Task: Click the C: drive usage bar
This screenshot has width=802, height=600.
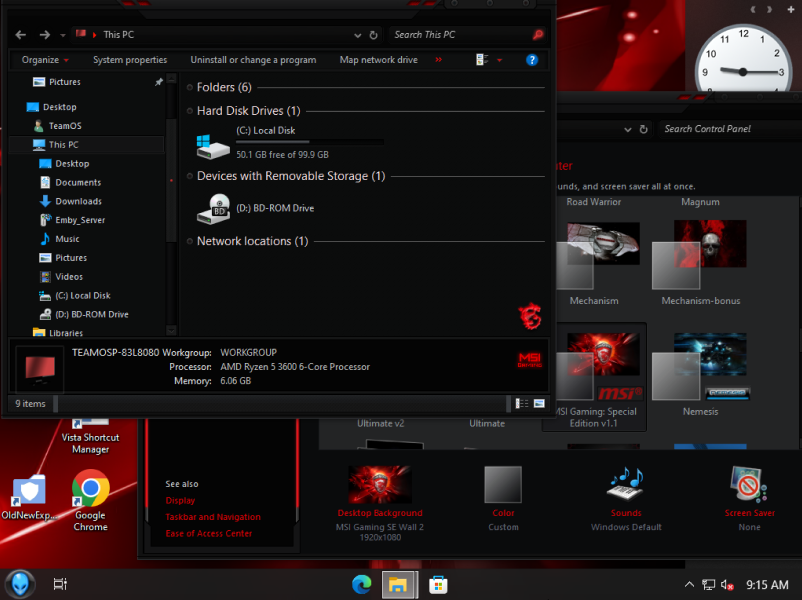Action: (309, 142)
